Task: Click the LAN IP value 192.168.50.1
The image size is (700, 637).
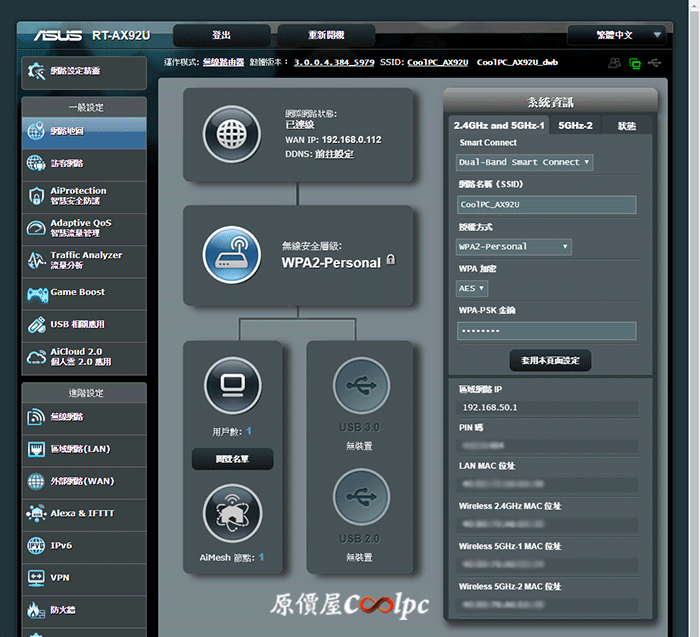Action: coord(490,407)
